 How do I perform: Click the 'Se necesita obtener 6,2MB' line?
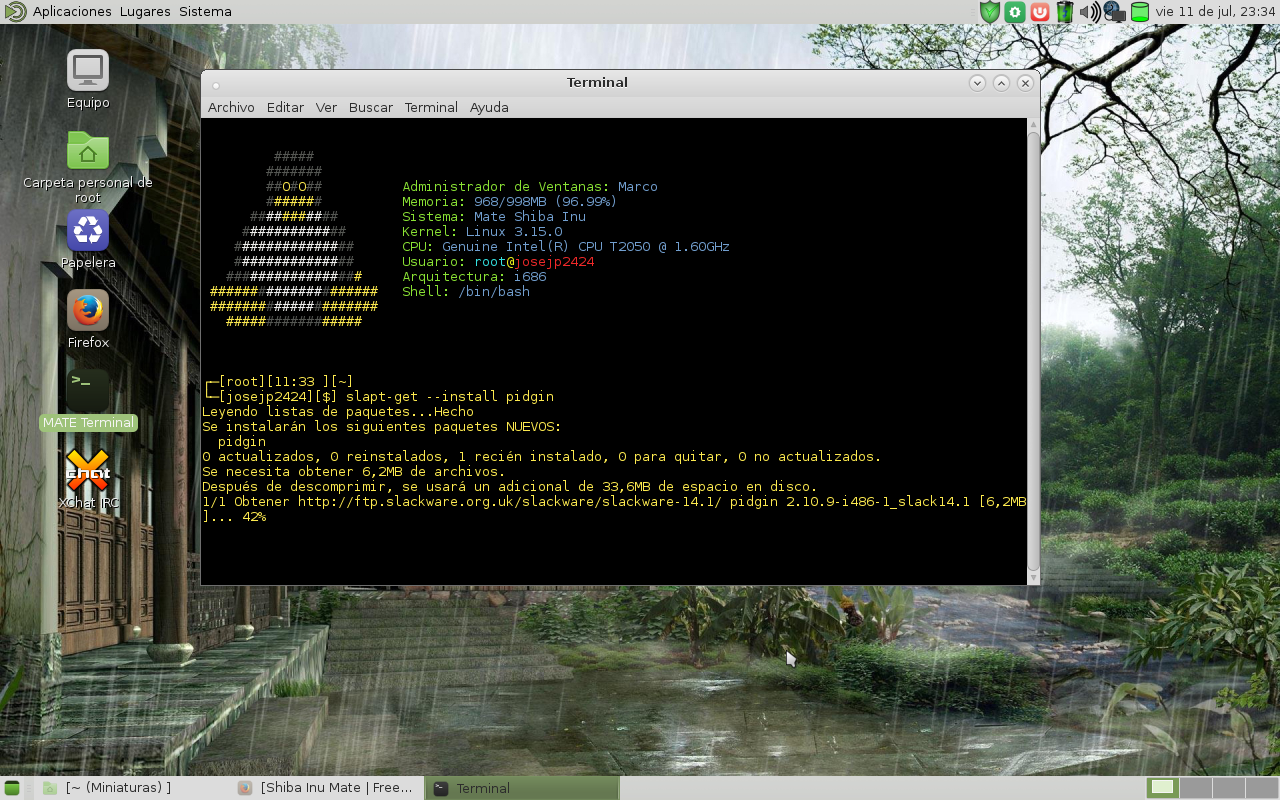click(354, 472)
